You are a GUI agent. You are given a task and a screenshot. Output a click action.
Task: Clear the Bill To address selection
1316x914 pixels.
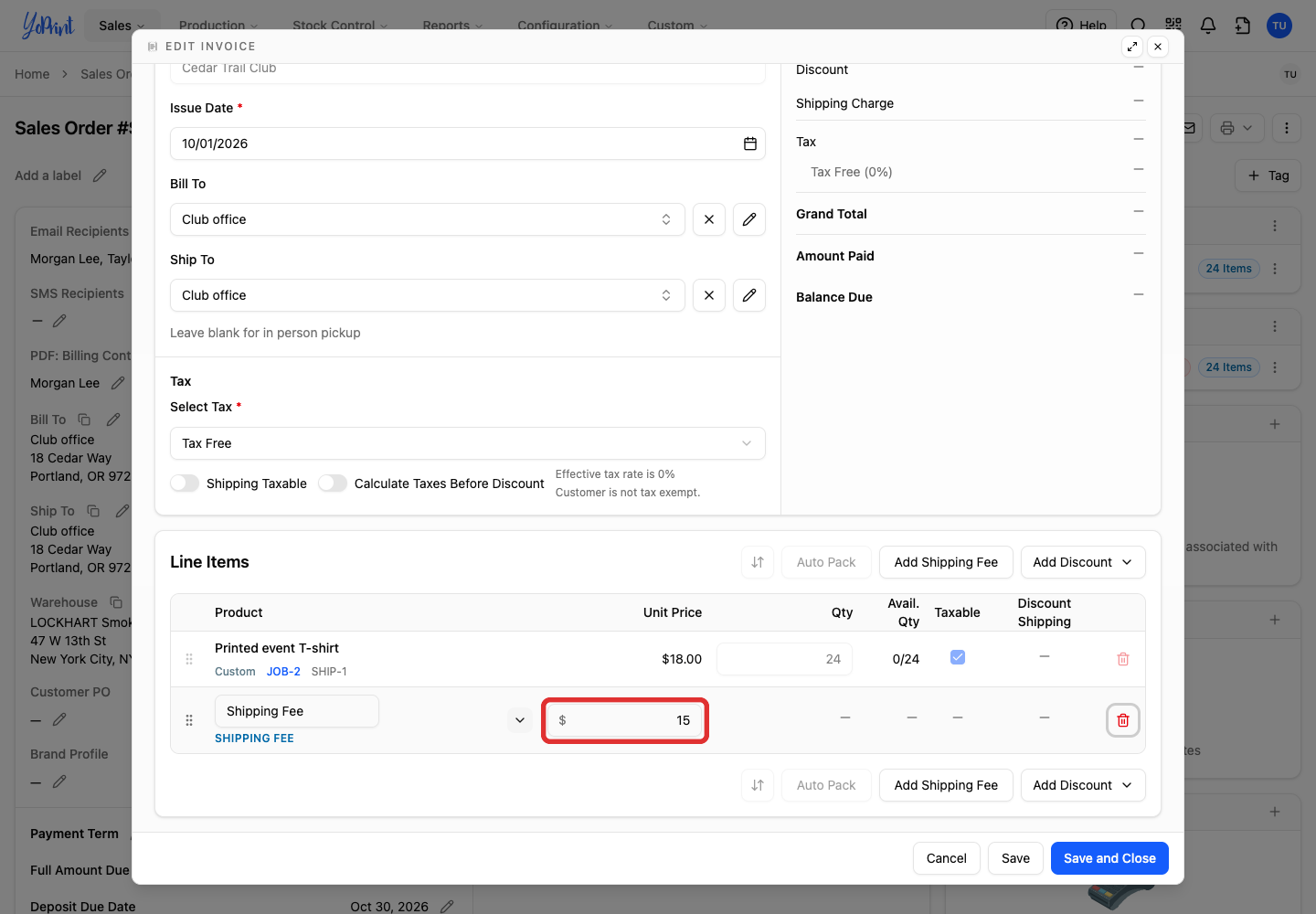tap(709, 219)
